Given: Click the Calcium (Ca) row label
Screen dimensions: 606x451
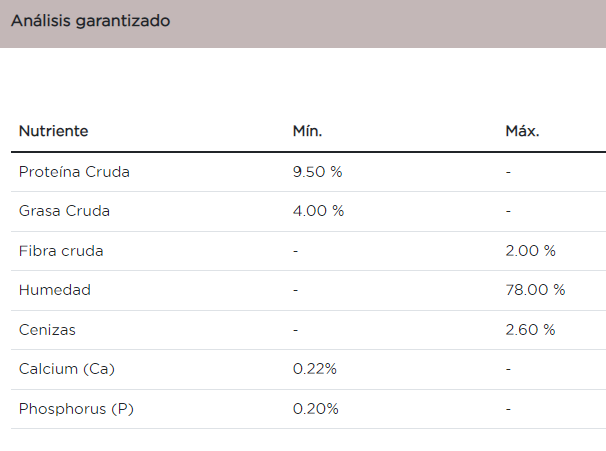Looking at the screenshot, I should 67,369.
